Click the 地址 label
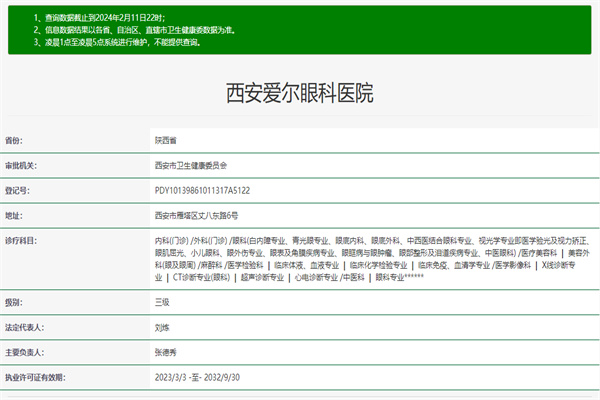Image resolution: width=600 pixels, height=400 pixels. pyautogui.click(x=14, y=216)
